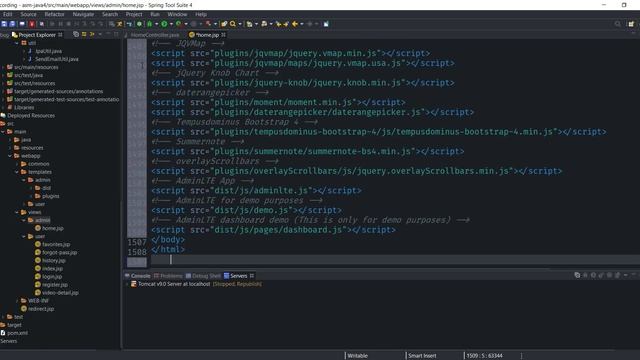The image size is (640, 360).
Task: Collapse the main folder in explorer
Action: (x=3, y=132)
